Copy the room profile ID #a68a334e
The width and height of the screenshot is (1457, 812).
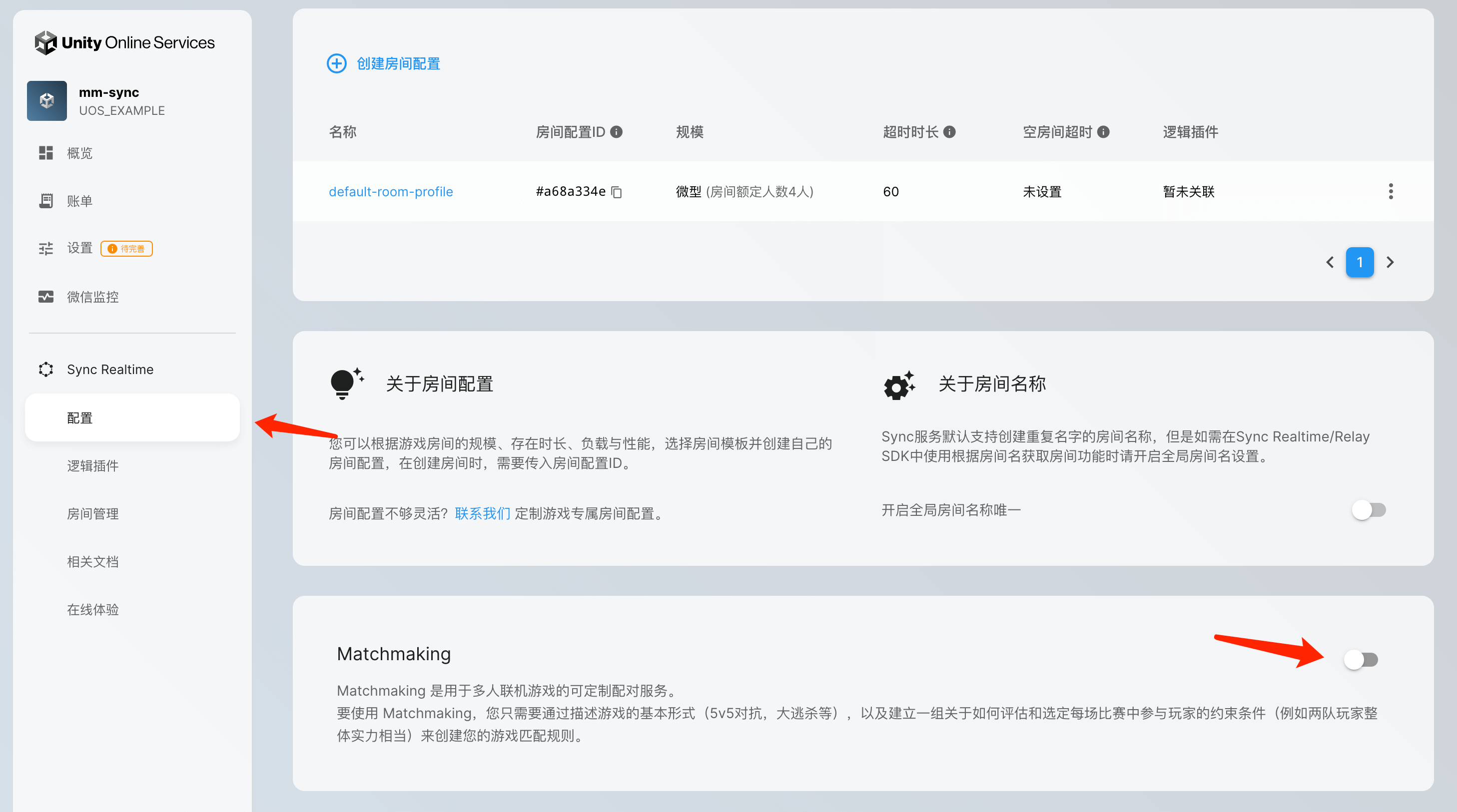(617, 192)
